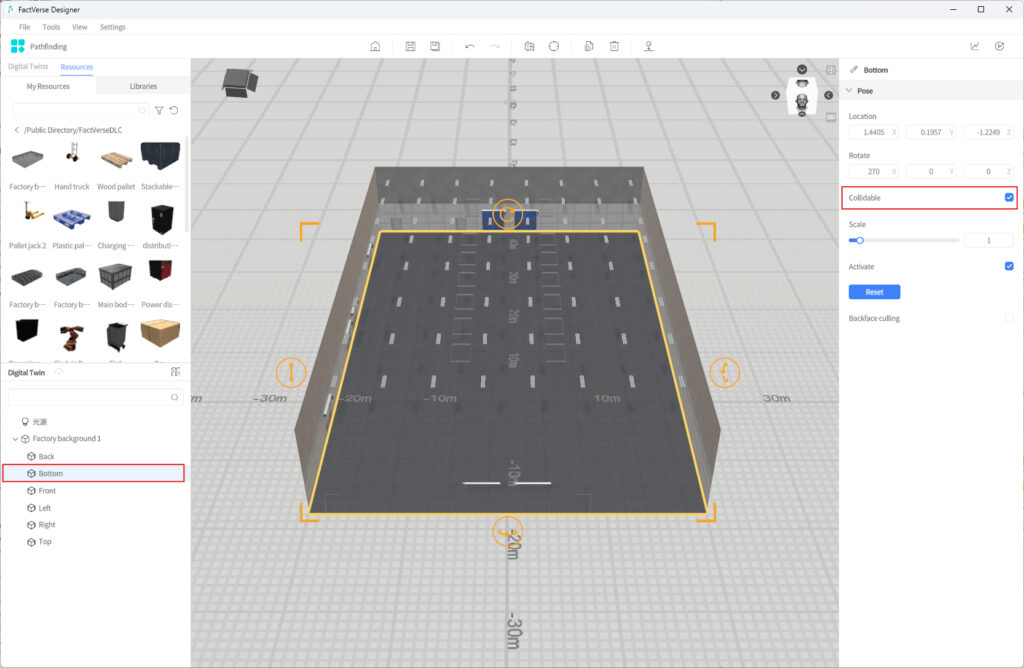Click the Location Z value field
The height and width of the screenshot is (668, 1024).
click(x=988, y=132)
